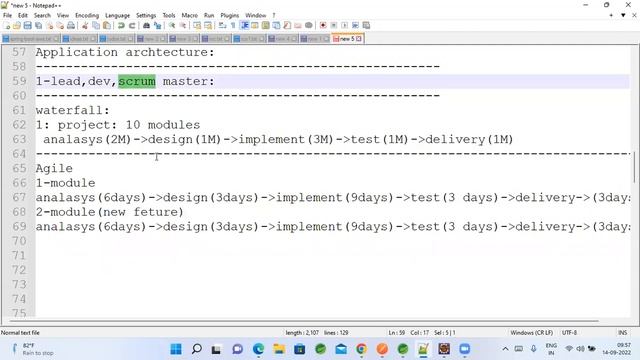640x360 pixels.
Task: Click the Agile line in editor
Action: [x=54, y=168]
